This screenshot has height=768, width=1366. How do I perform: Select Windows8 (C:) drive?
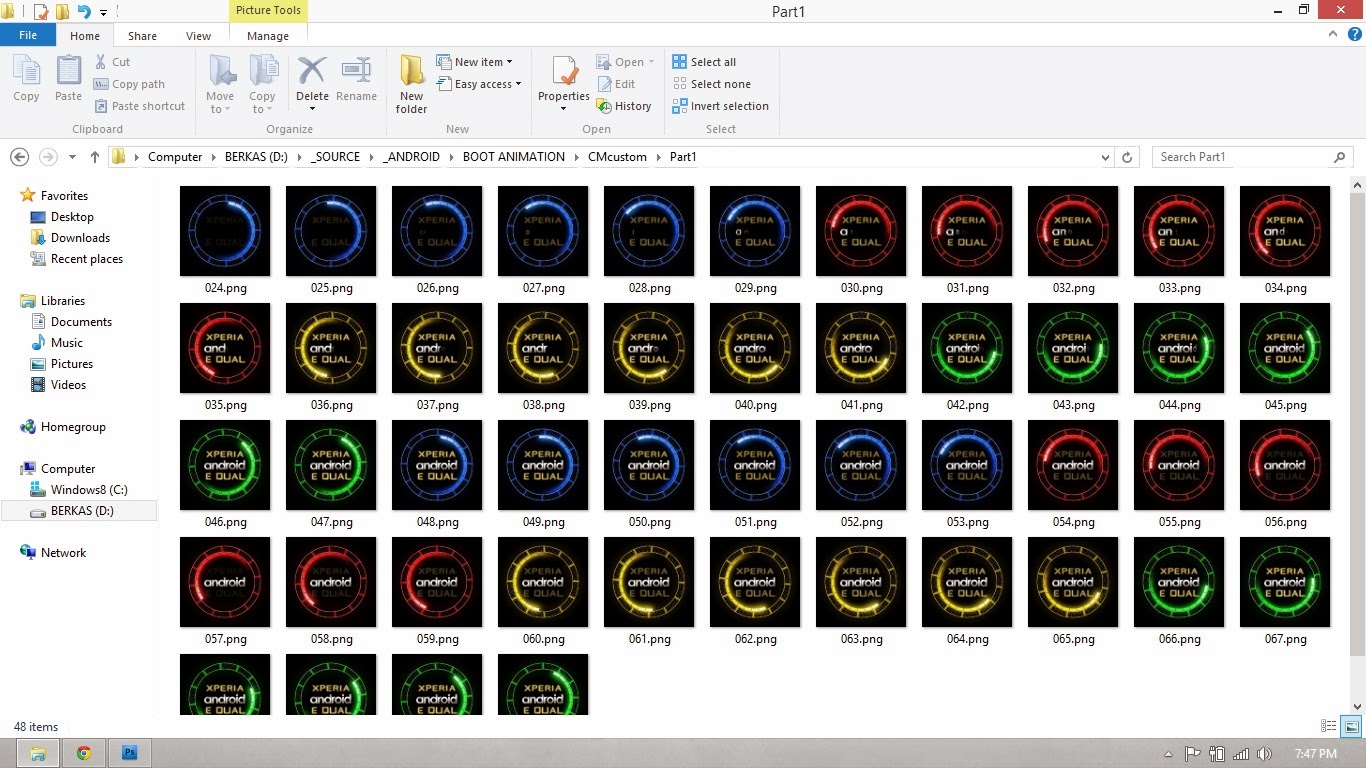click(89, 490)
